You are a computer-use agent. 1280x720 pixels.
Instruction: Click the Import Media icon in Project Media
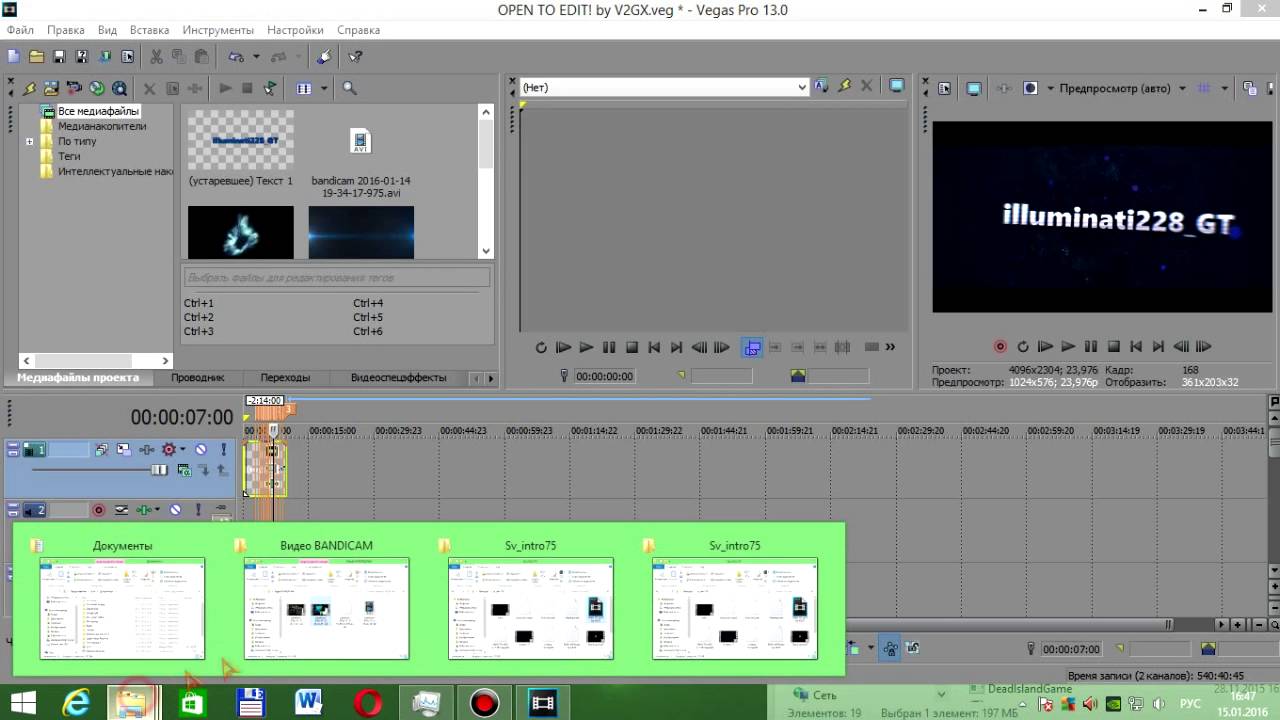pyautogui.click(x=51, y=88)
